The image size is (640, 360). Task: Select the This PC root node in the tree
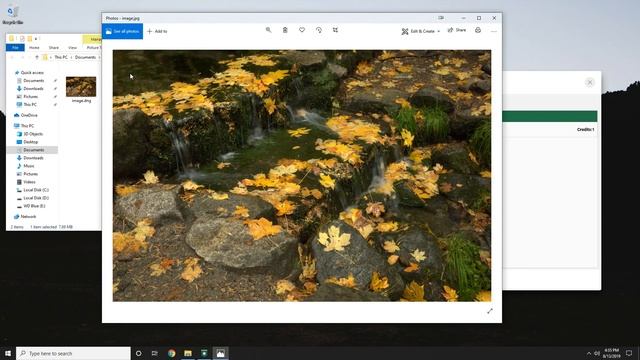(27, 126)
